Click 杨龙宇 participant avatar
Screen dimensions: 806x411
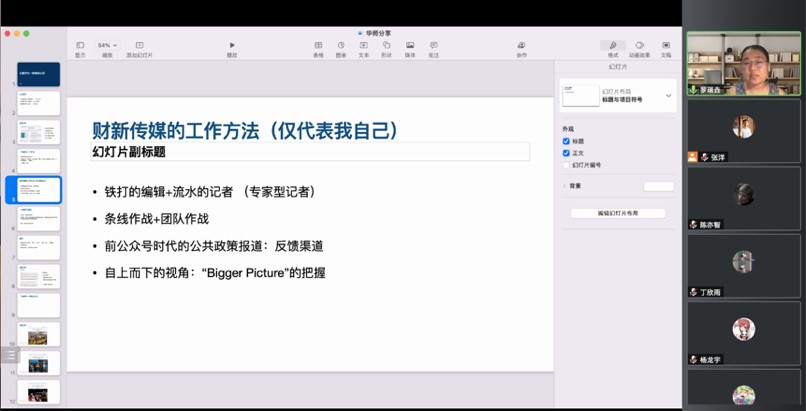(x=743, y=329)
